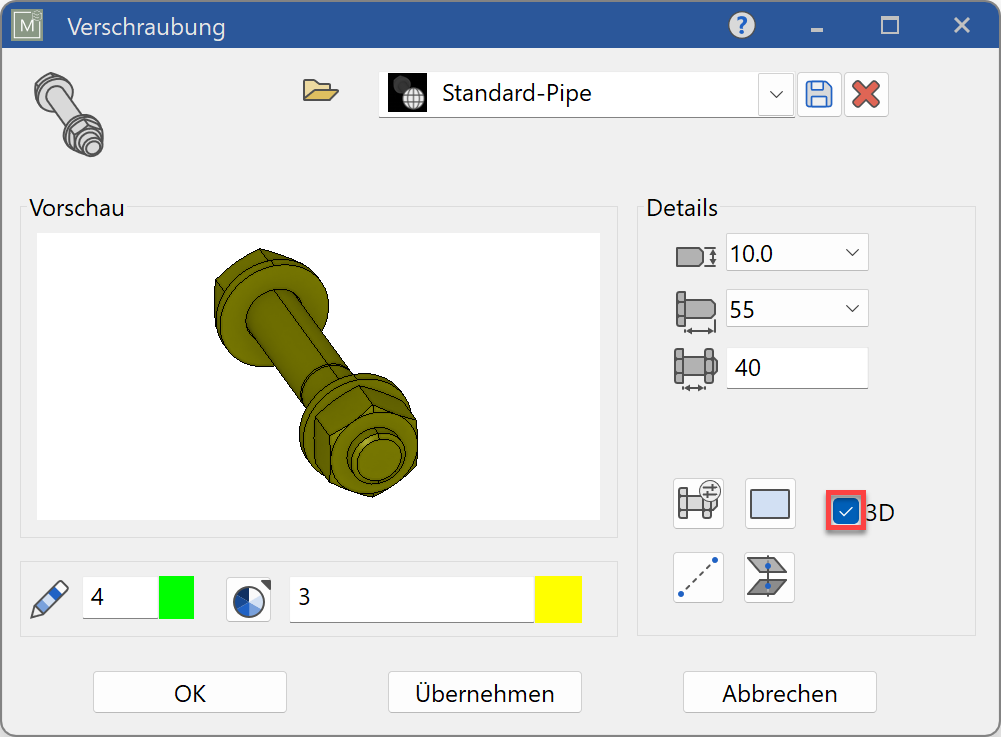Select the dashed line placement icon
The height and width of the screenshot is (737, 1001).
tap(697, 577)
